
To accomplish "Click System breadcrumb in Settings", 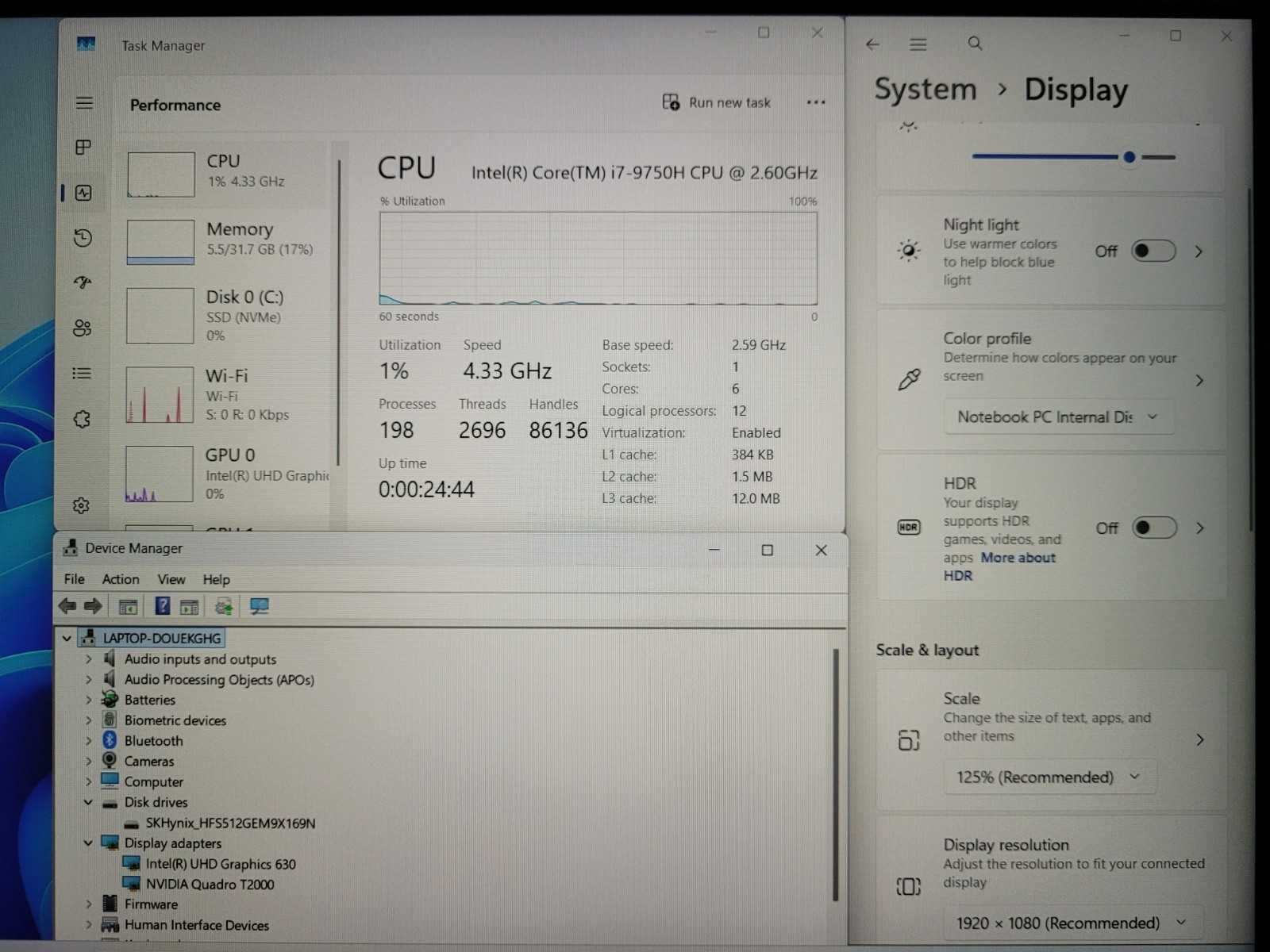I will click(x=926, y=90).
